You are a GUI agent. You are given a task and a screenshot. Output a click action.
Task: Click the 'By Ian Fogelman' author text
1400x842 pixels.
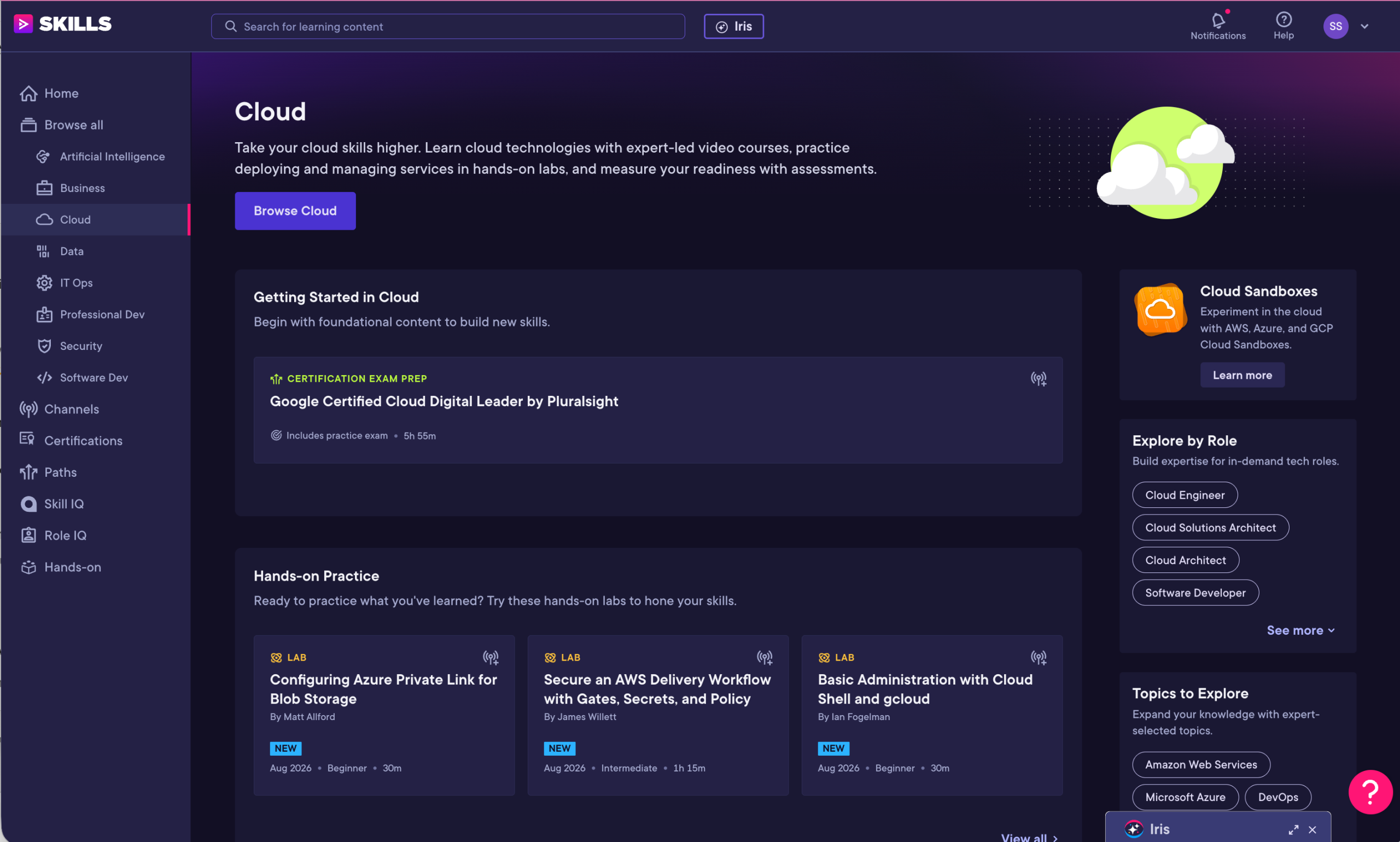pyautogui.click(x=854, y=717)
